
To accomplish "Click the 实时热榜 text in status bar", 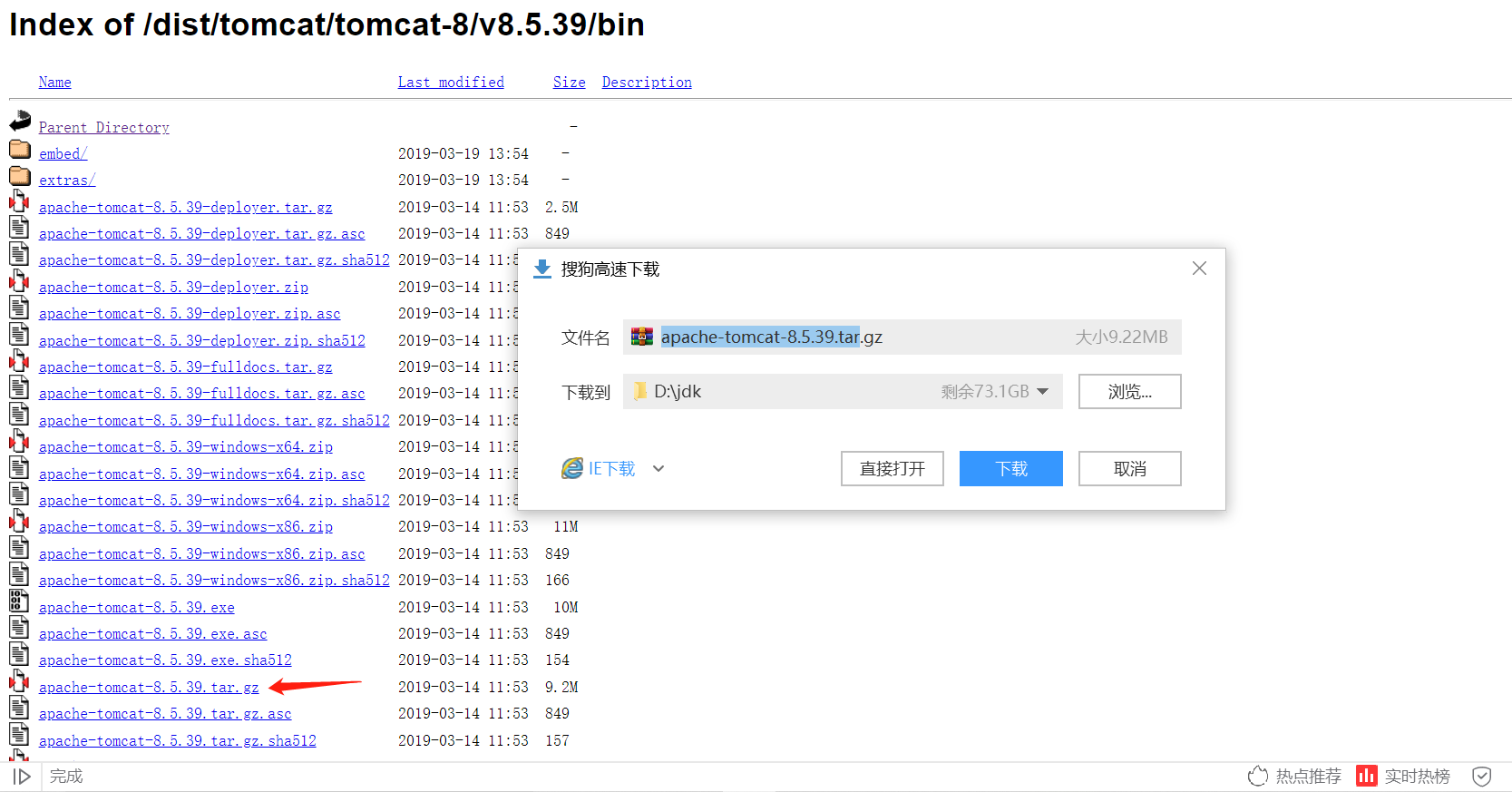I will (x=1418, y=776).
